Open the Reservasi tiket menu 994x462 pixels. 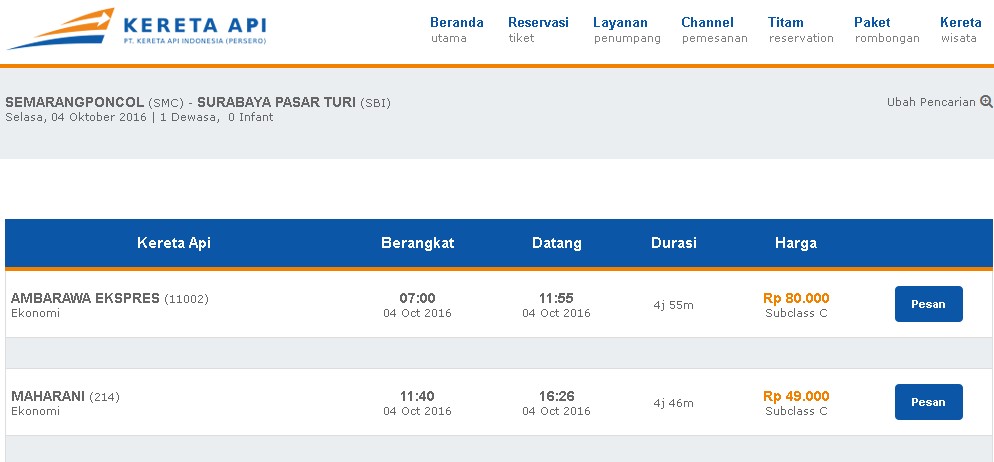click(x=538, y=30)
